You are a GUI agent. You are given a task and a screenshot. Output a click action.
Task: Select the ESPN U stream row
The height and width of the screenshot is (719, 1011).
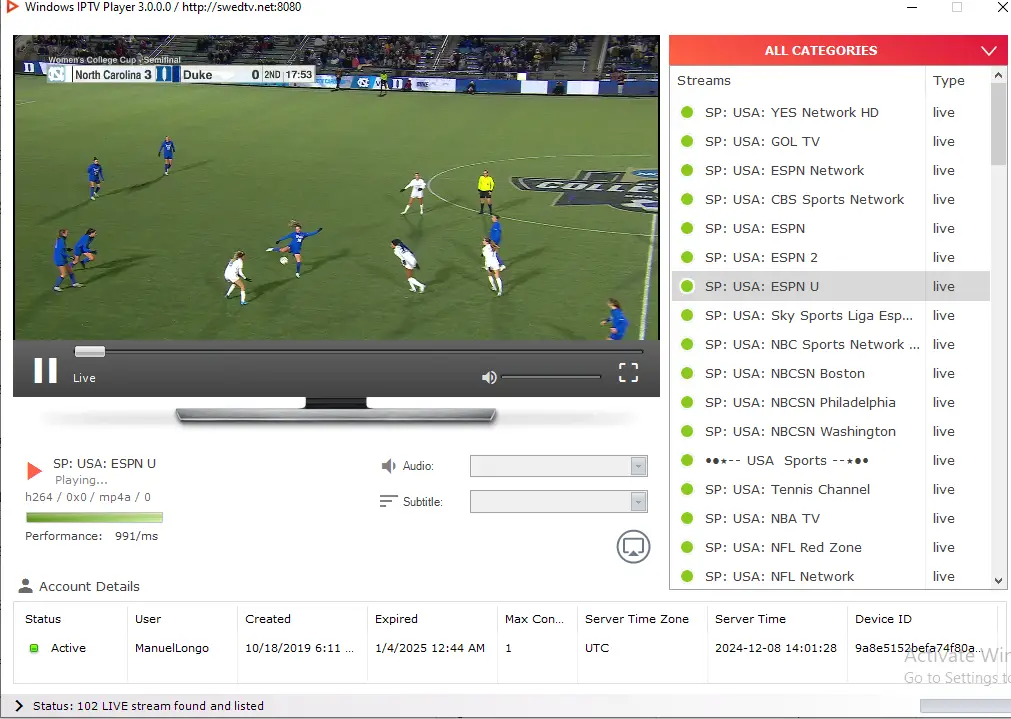[830, 286]
